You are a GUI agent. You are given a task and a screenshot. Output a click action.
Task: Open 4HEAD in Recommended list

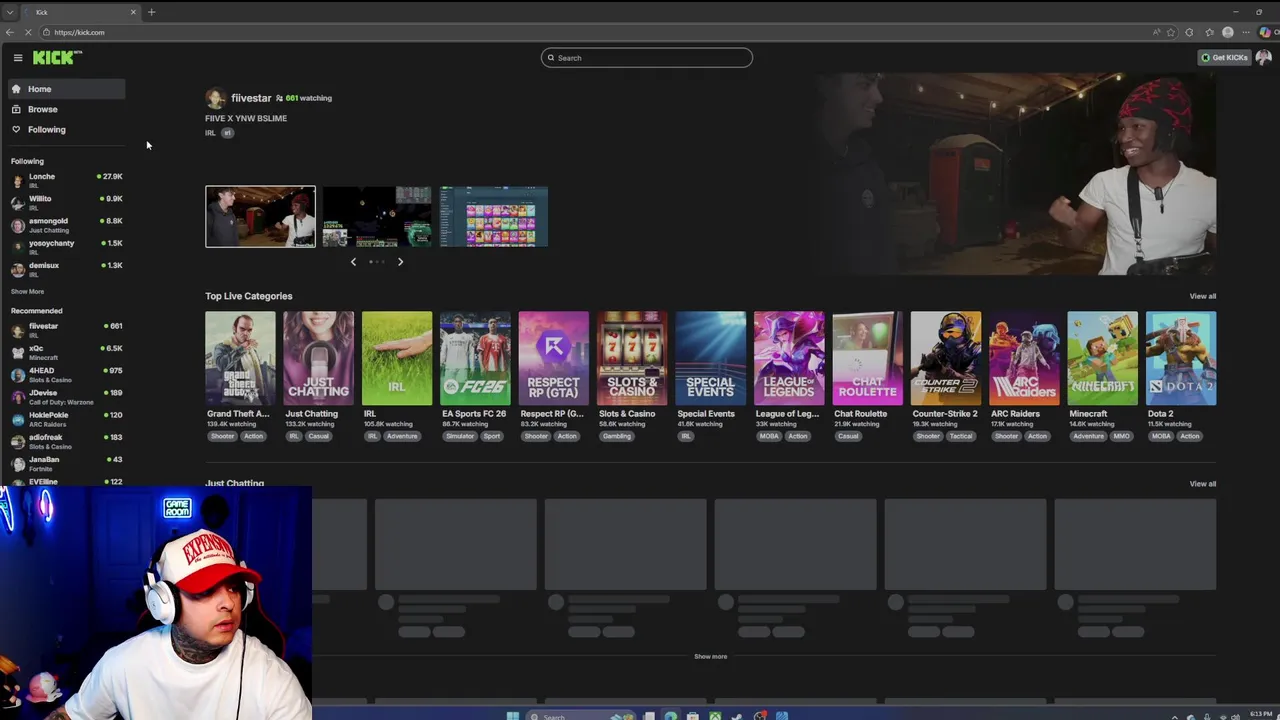(x=66, y=374)
